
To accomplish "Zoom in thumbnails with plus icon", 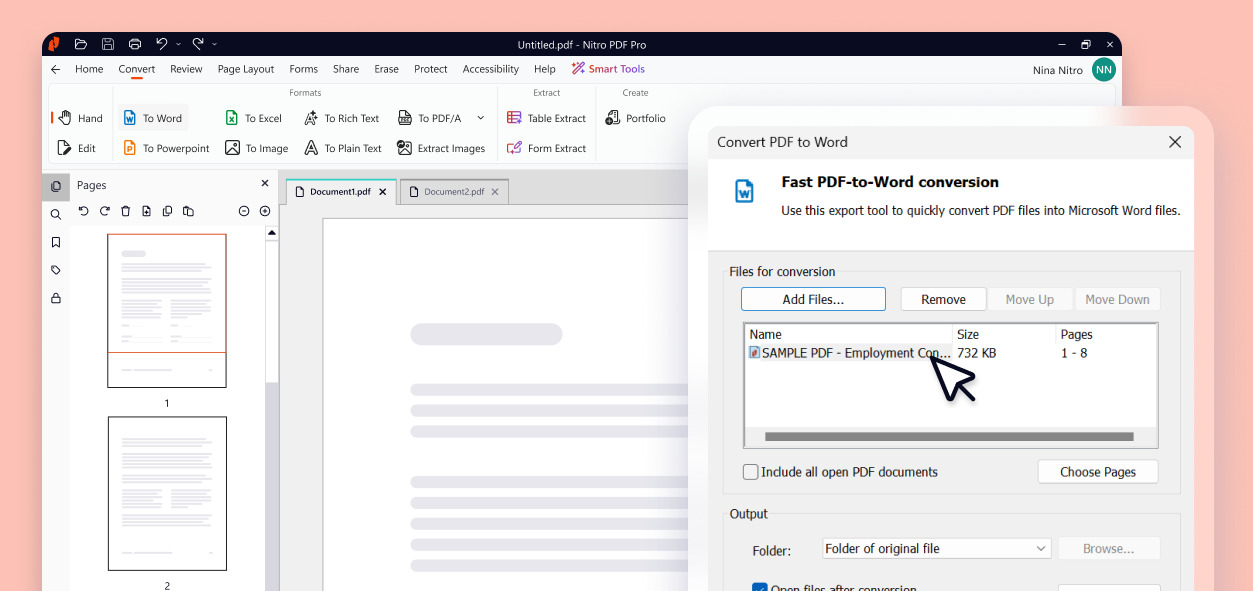I will pyautogui.click(x=265, y=211).
